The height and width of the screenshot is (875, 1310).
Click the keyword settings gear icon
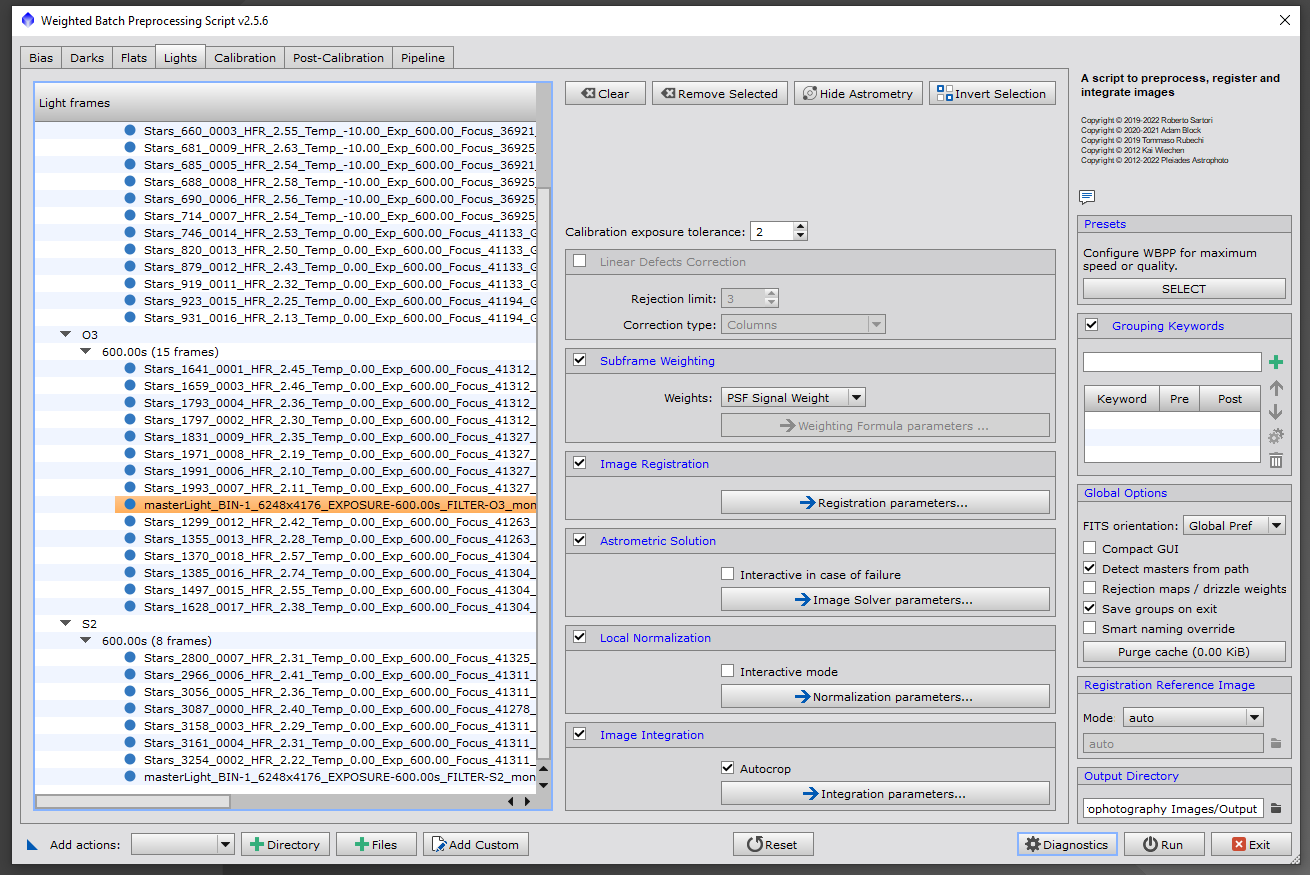coord(1275,436)
